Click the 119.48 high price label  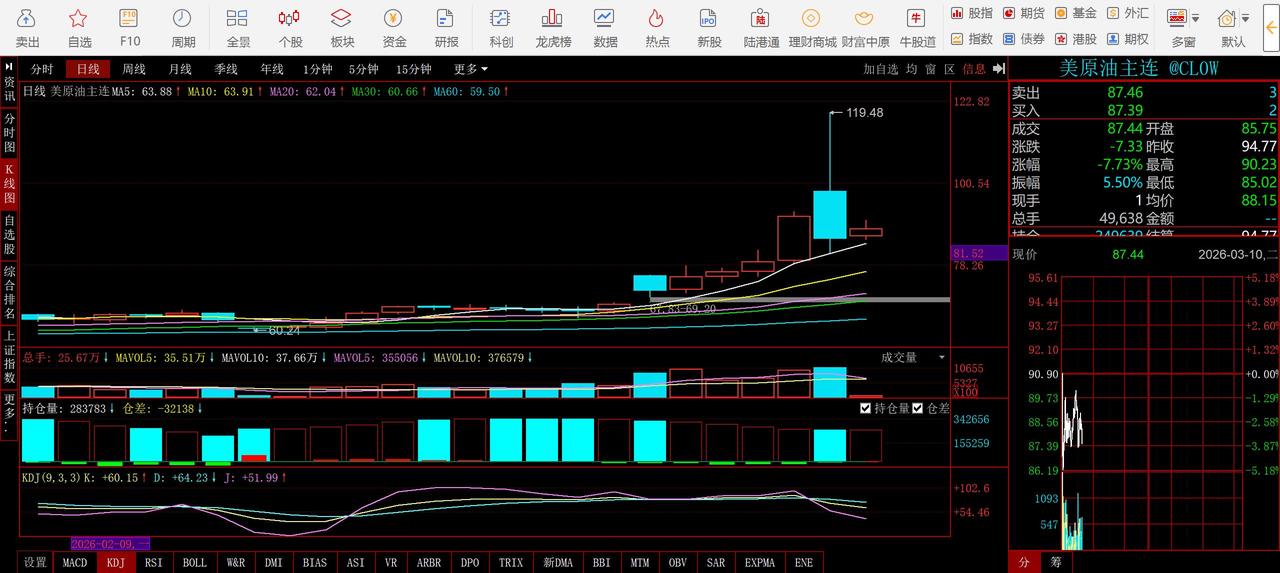[x=864, y=113]
